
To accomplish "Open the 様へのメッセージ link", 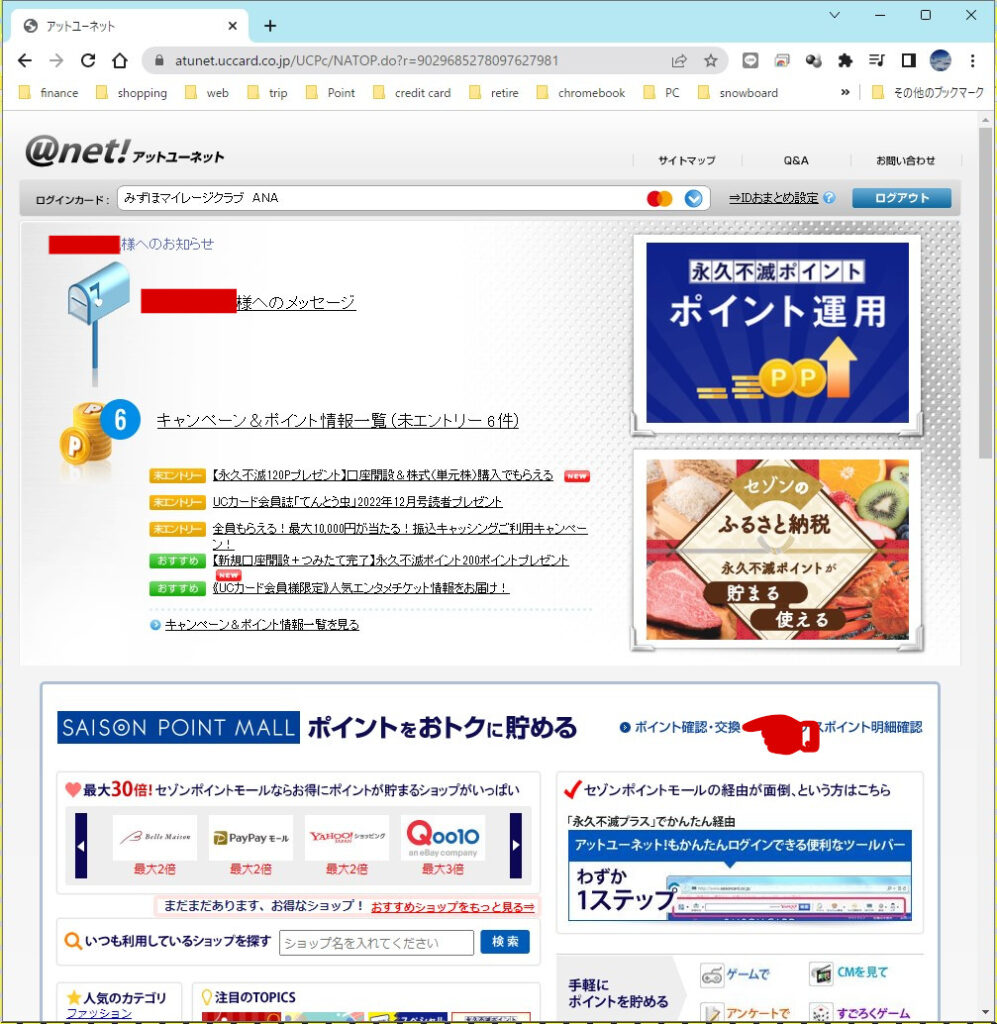I will 296,302.
